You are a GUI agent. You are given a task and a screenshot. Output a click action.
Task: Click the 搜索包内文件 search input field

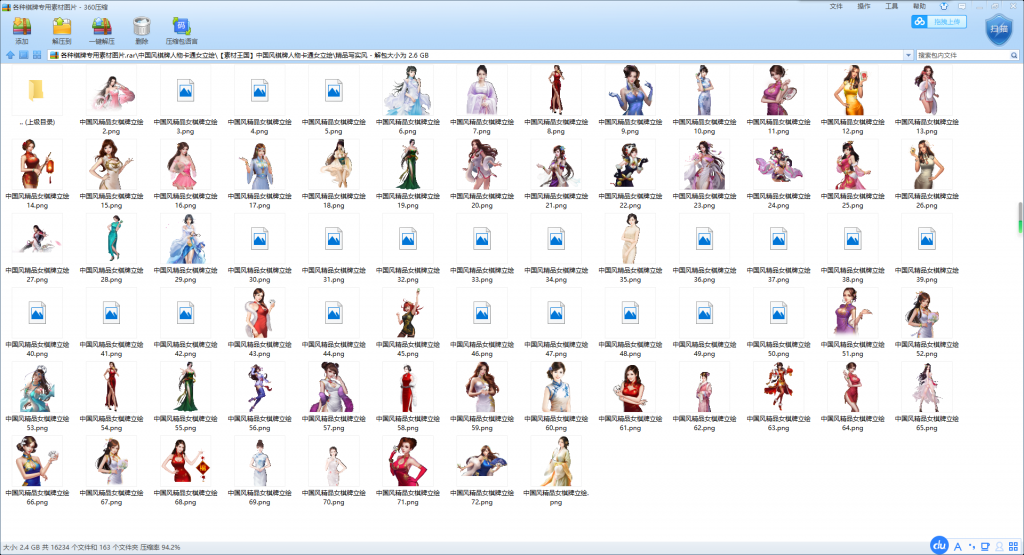click(963, 56)
